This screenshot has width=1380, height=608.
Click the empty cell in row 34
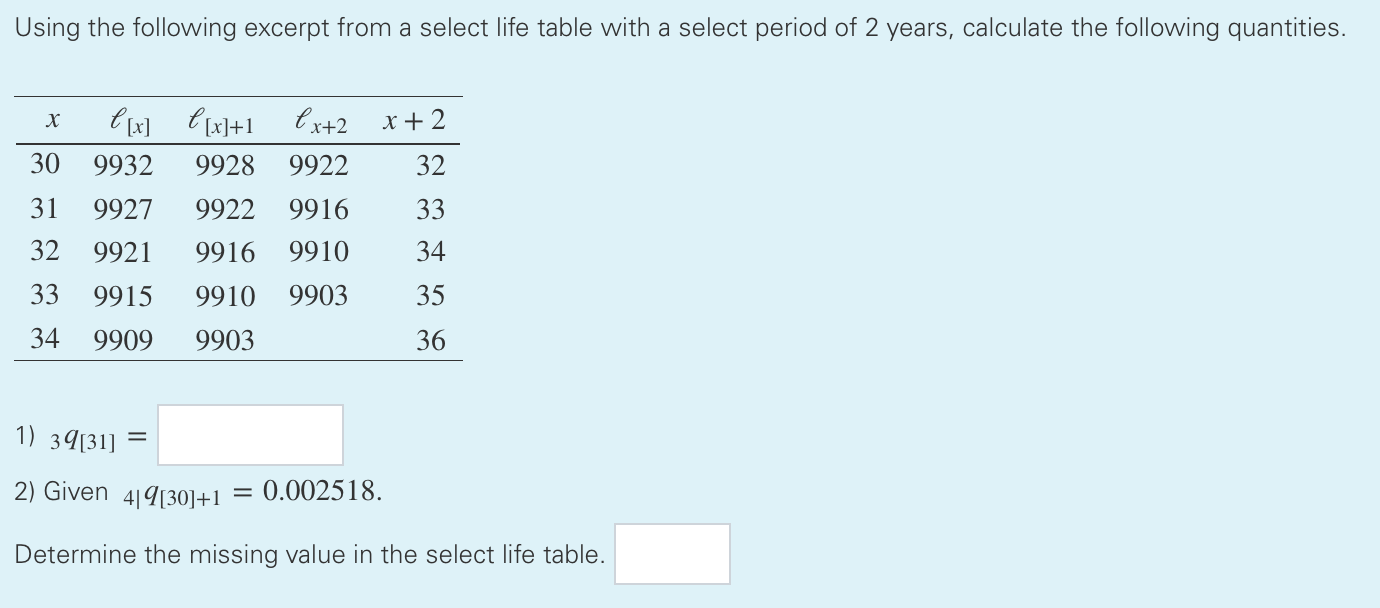318,340
